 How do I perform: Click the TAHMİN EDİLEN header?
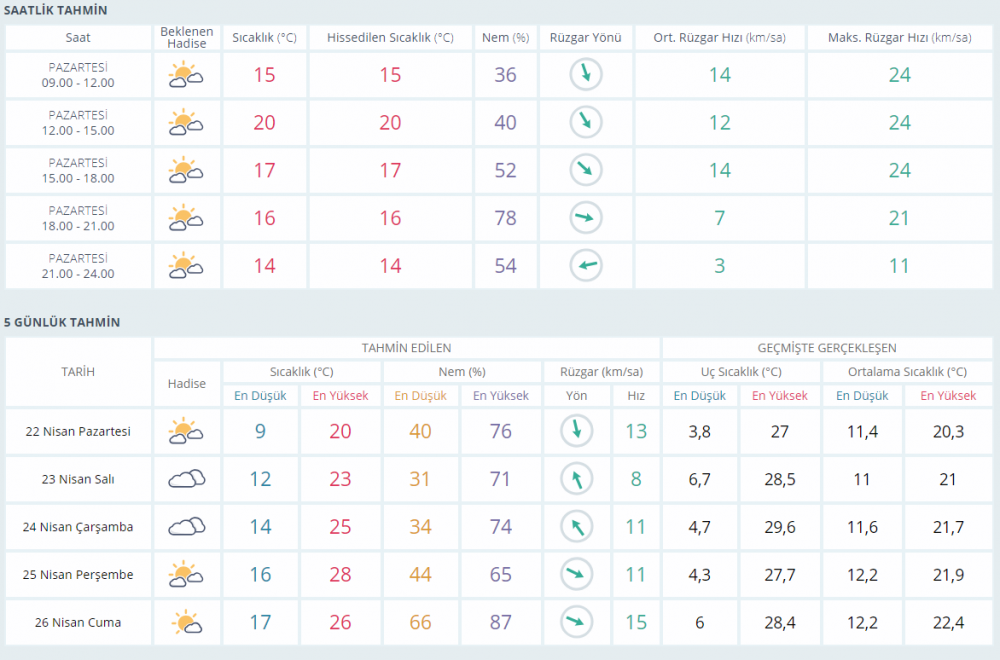point(406,348)
